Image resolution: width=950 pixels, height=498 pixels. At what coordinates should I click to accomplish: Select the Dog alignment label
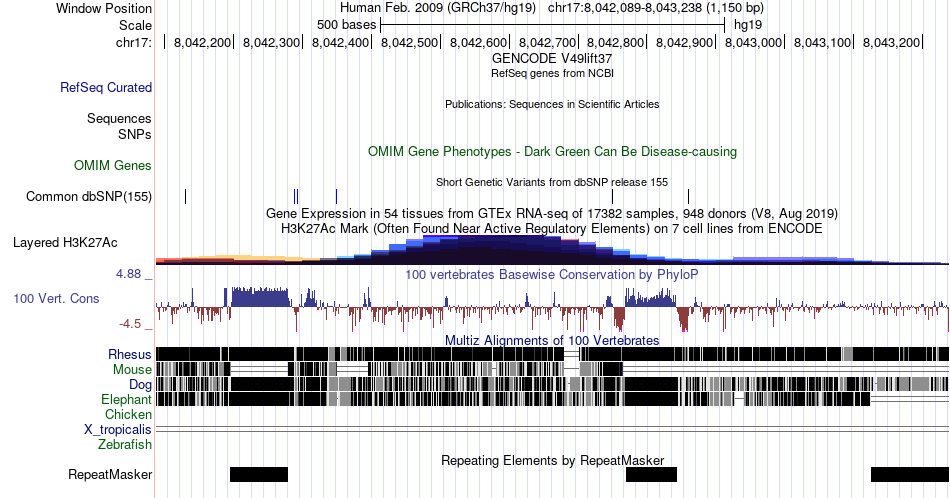pos(140,385)
